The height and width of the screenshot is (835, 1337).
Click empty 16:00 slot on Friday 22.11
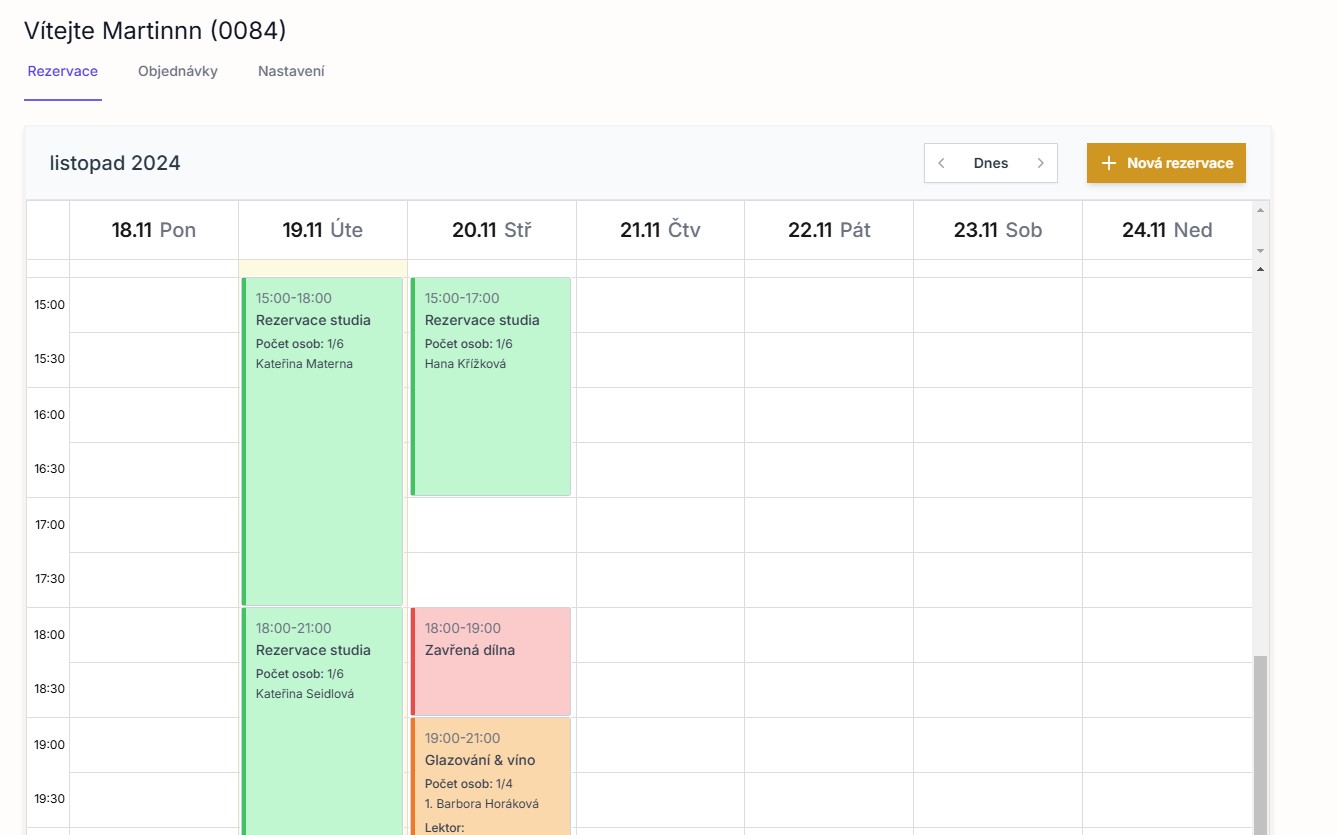point(828,414)
